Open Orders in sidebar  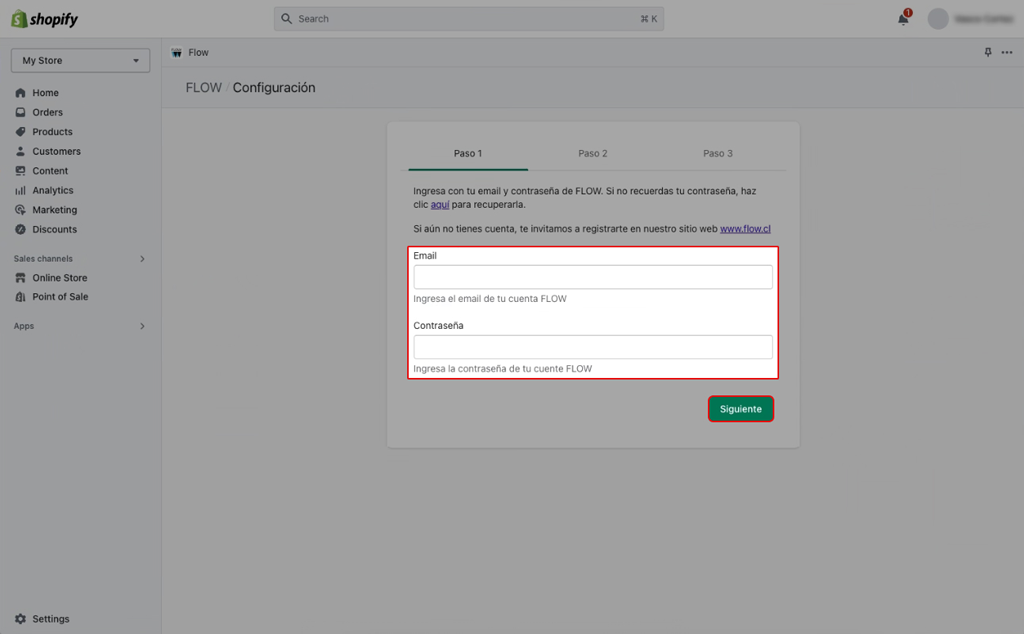pyautogui.click(x=48, y=112)
